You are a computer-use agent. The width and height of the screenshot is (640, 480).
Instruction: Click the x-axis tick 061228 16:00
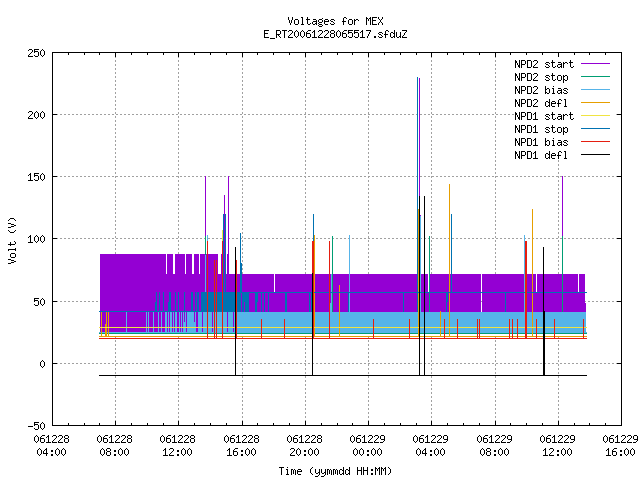pos(241,446)
